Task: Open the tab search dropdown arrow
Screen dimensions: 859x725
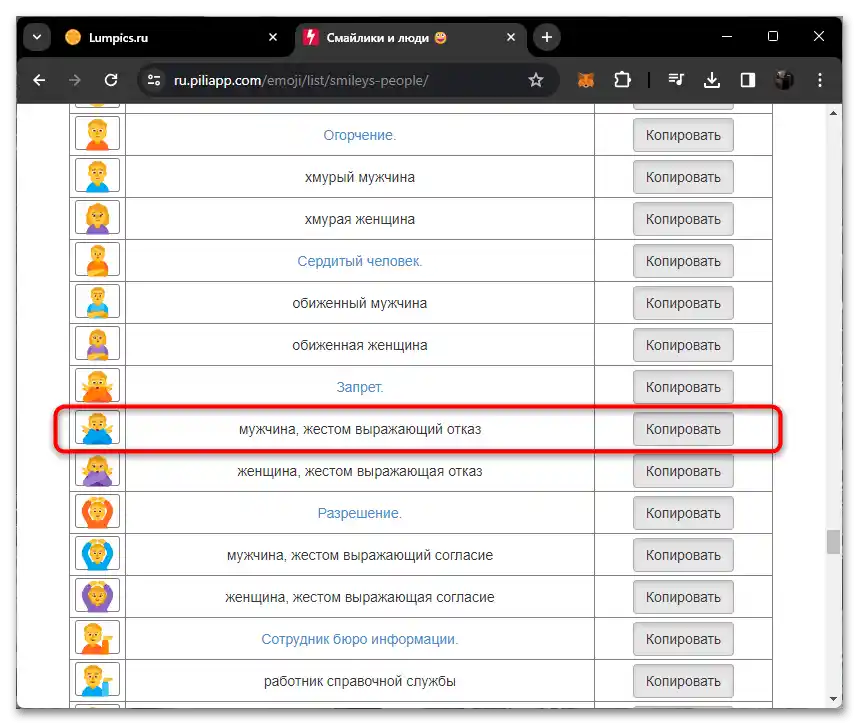Action: pyautogui.click(x=37, y=37)
